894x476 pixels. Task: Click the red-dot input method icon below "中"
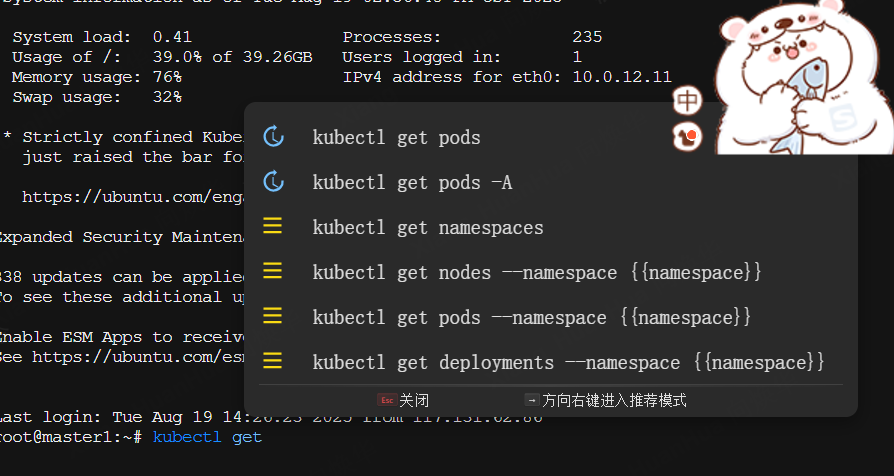tap(689, 136)
